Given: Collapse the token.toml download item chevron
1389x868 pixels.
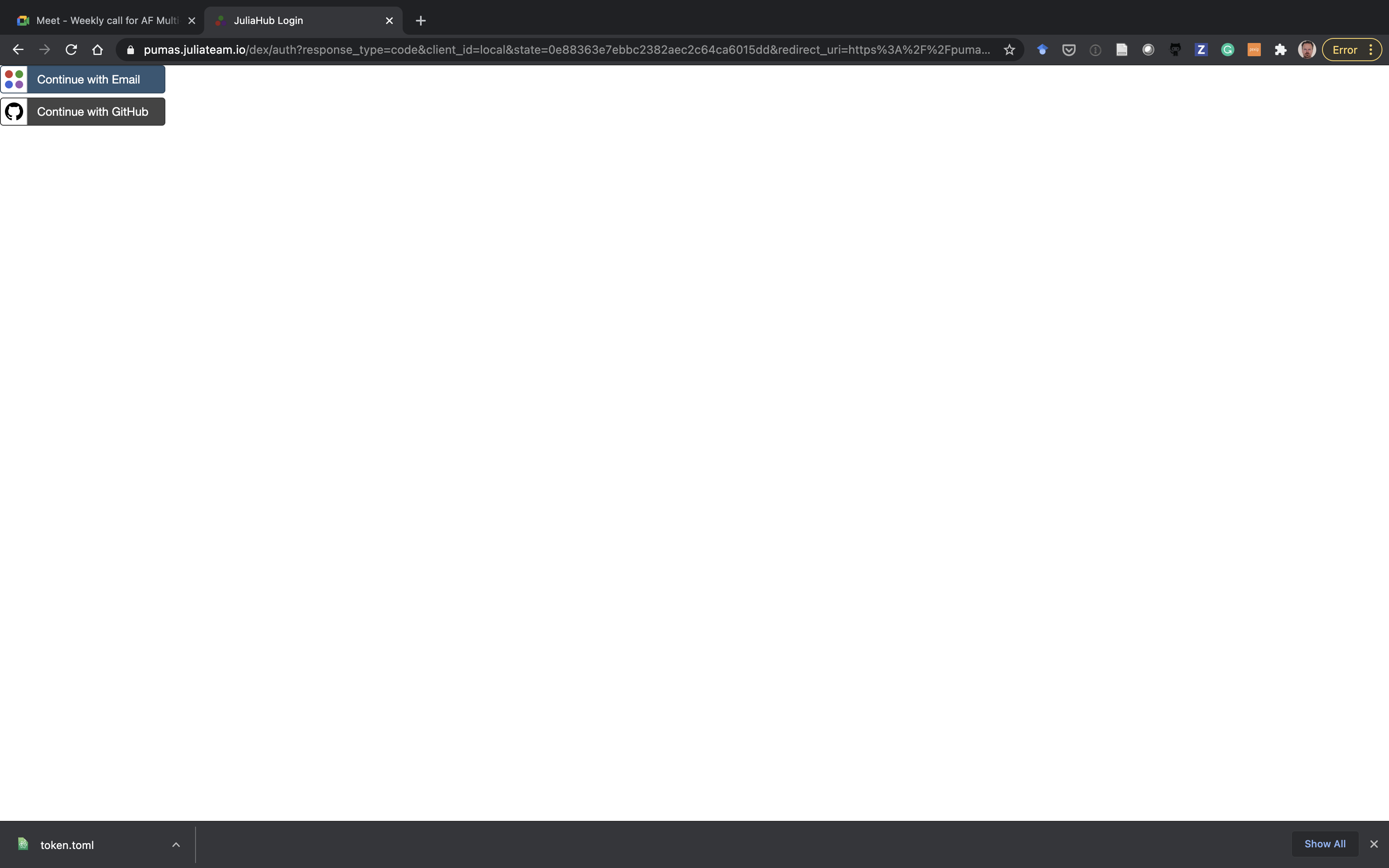Looking at the screenshot, I should pos(176,844).
